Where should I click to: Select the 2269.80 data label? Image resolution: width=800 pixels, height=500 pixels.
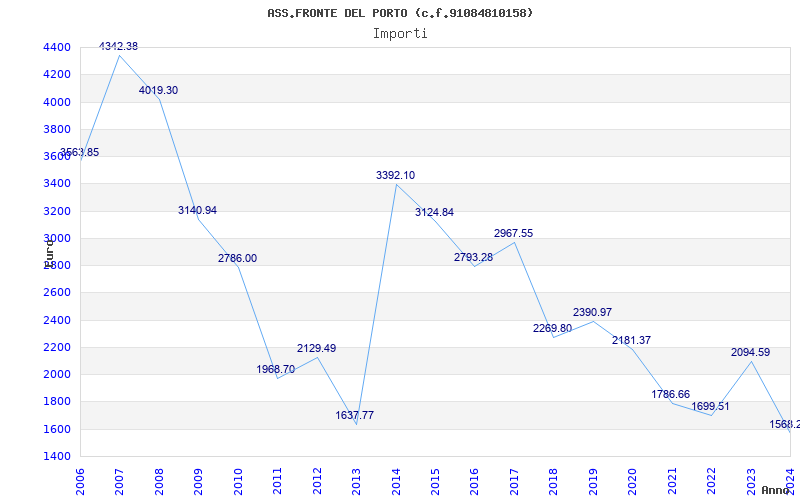pos(553,328)
